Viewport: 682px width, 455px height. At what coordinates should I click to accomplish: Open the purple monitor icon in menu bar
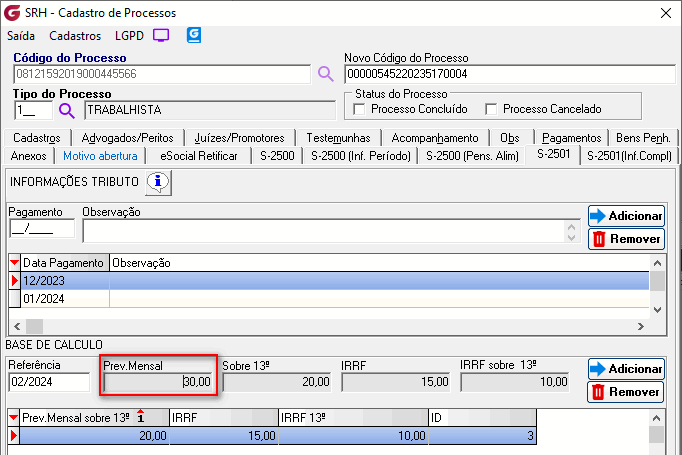(161, 35)
